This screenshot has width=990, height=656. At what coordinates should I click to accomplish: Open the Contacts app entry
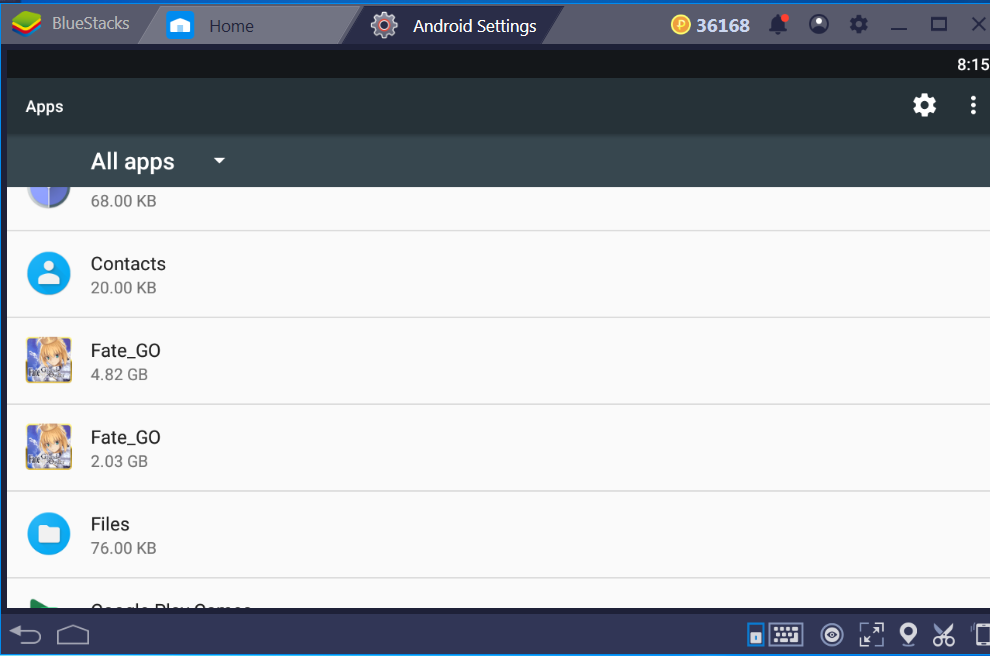(x=498, y=274)
